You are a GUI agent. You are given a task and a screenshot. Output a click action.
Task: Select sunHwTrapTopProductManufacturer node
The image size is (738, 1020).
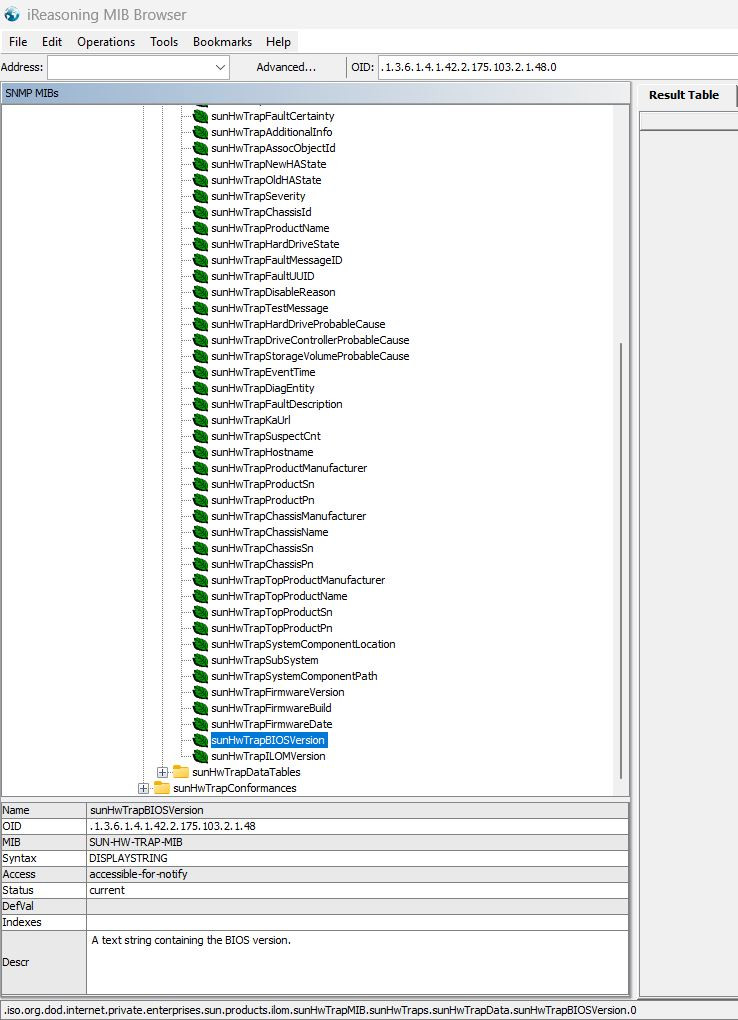[x=298, y=580]
